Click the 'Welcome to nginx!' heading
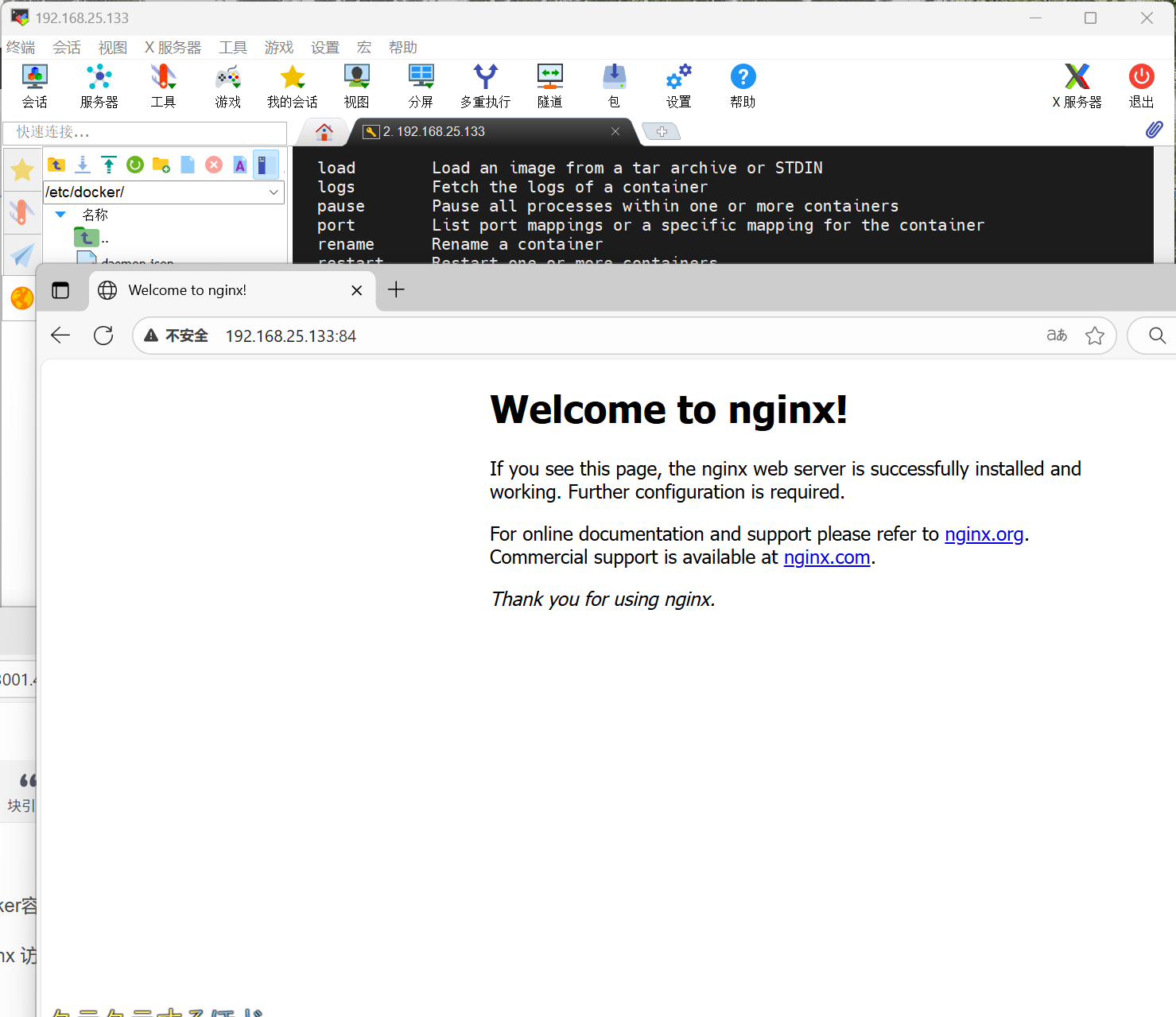The width and height of the screenshot is (1176, 1017). pyautogui.click(x=669, y=410)
